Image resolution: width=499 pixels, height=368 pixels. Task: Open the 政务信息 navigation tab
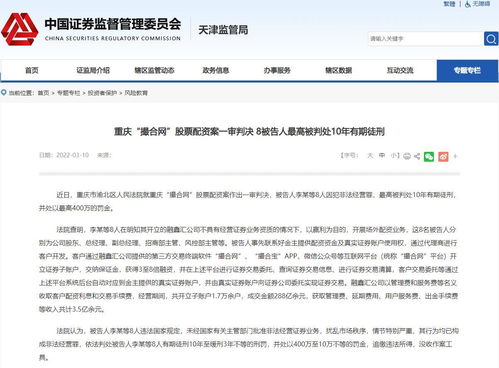[x=216, y=70]
